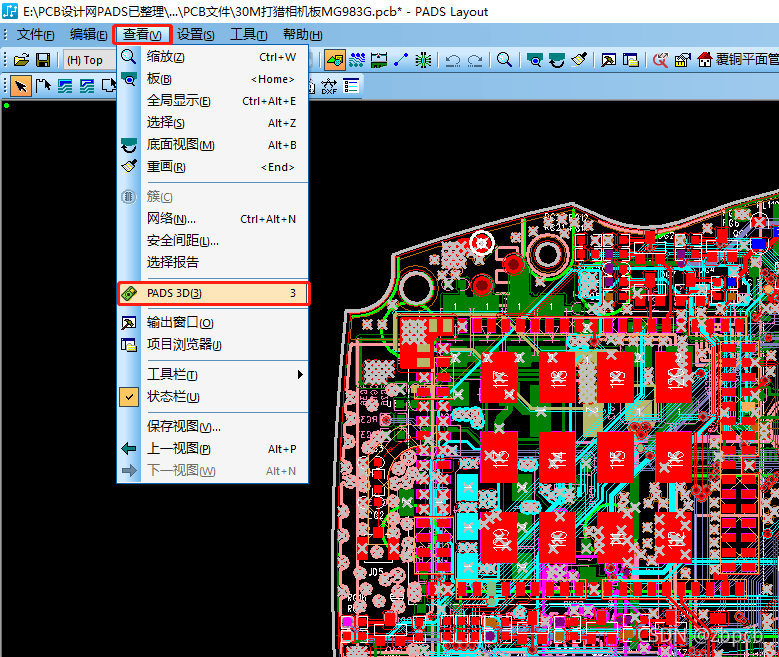Click the 覆铜平面管 toolbar text button
The image size is (779, 657).
pyautogui.click(x=747, y=60)
